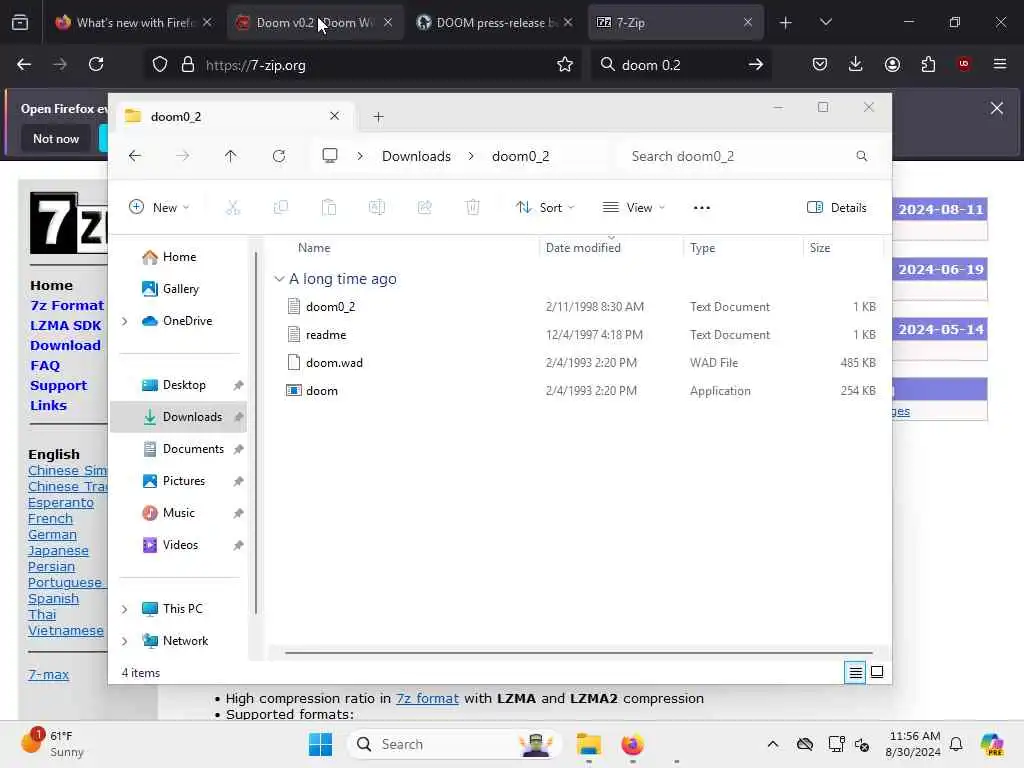This screenshot has height=768, width=1024.
Task: Go up one folder level in Explorer
Action: [231, 156]
